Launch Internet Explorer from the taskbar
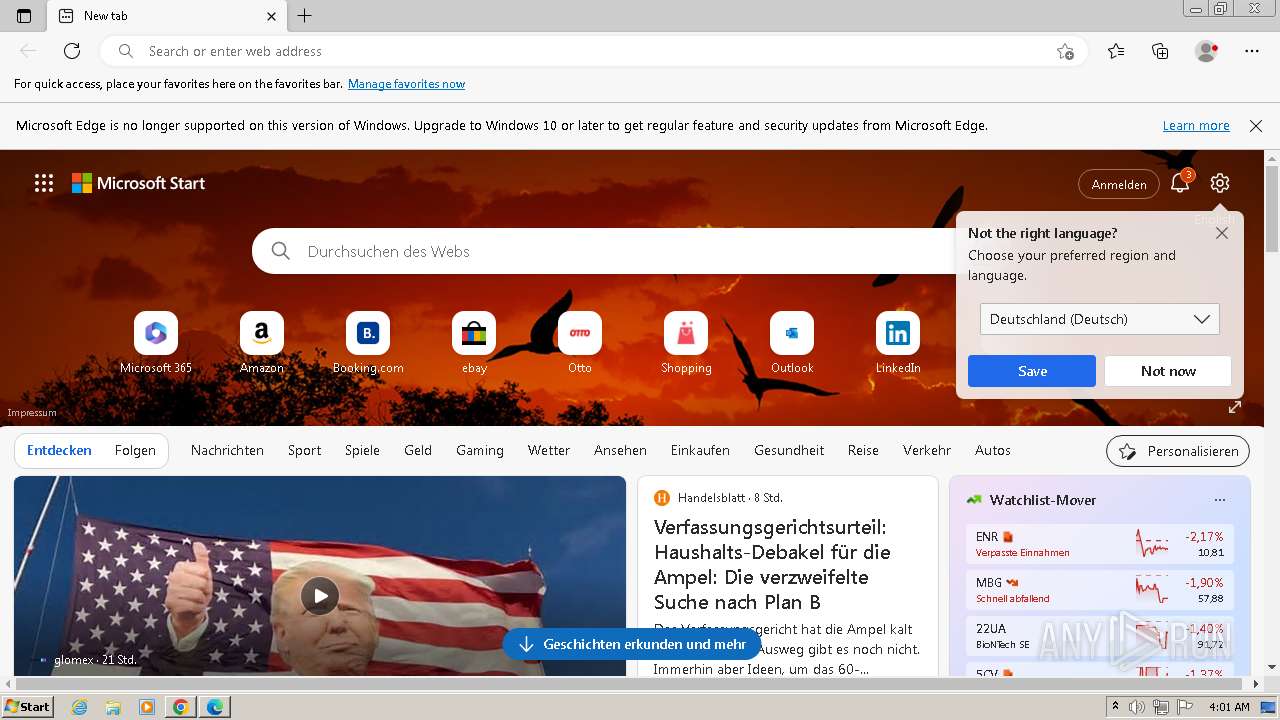 [x=79, y=707]
